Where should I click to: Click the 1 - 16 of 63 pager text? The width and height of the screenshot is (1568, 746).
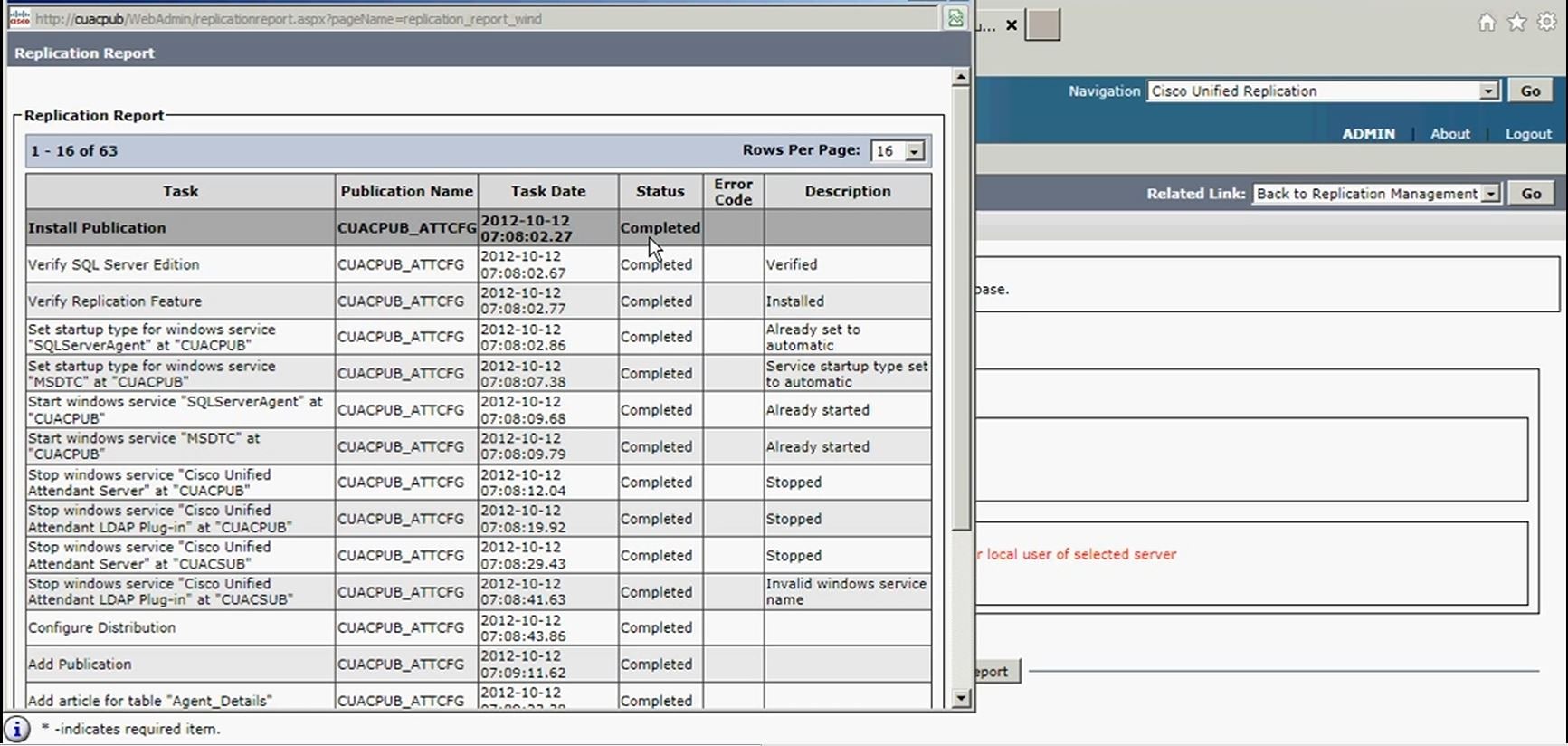click(74, 151)
